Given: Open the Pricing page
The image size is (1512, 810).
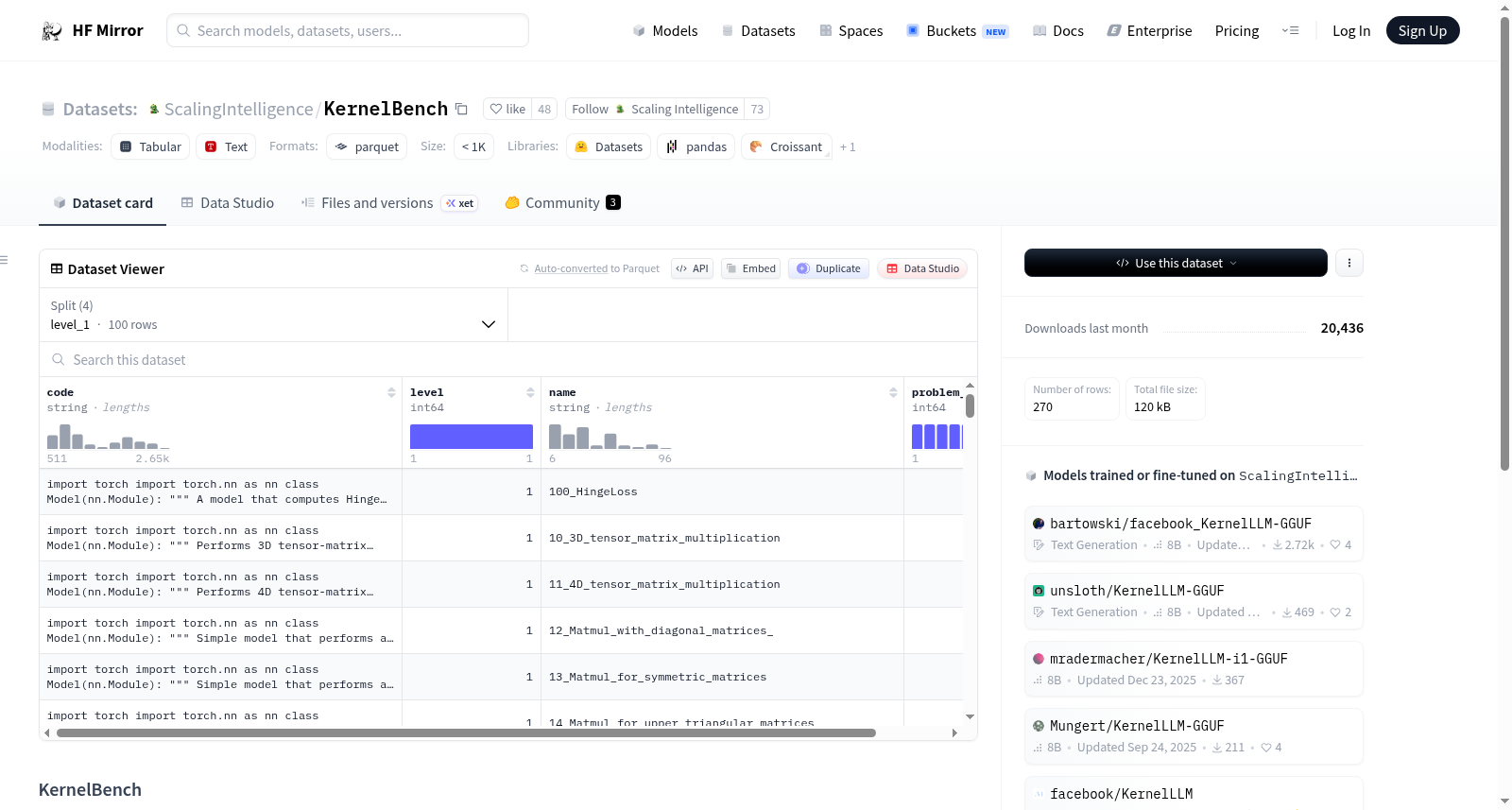Looking at the screenshot, I should 1237,30.
